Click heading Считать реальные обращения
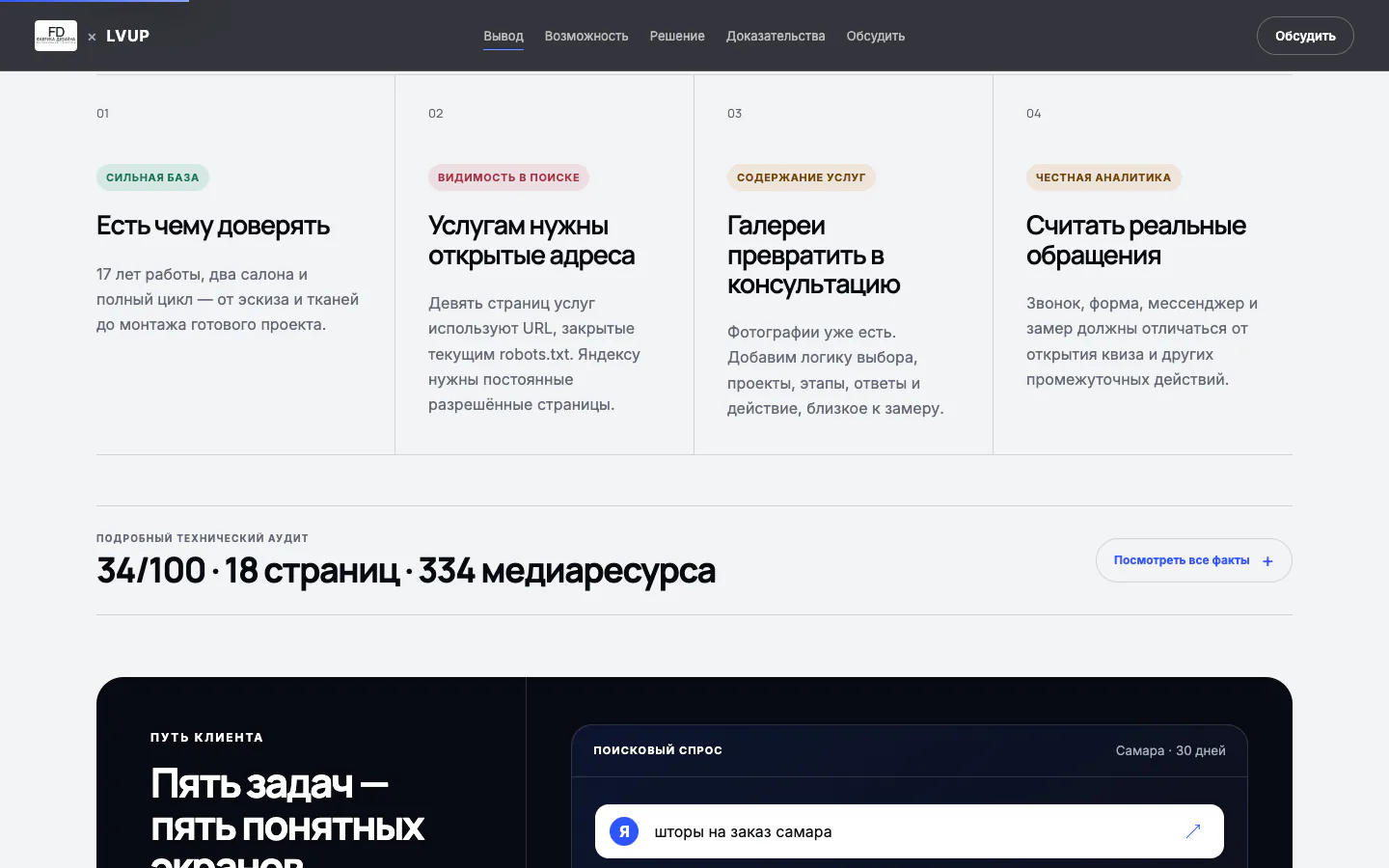The width and height of the screenshot is (1389, 868). point(1136,240)
